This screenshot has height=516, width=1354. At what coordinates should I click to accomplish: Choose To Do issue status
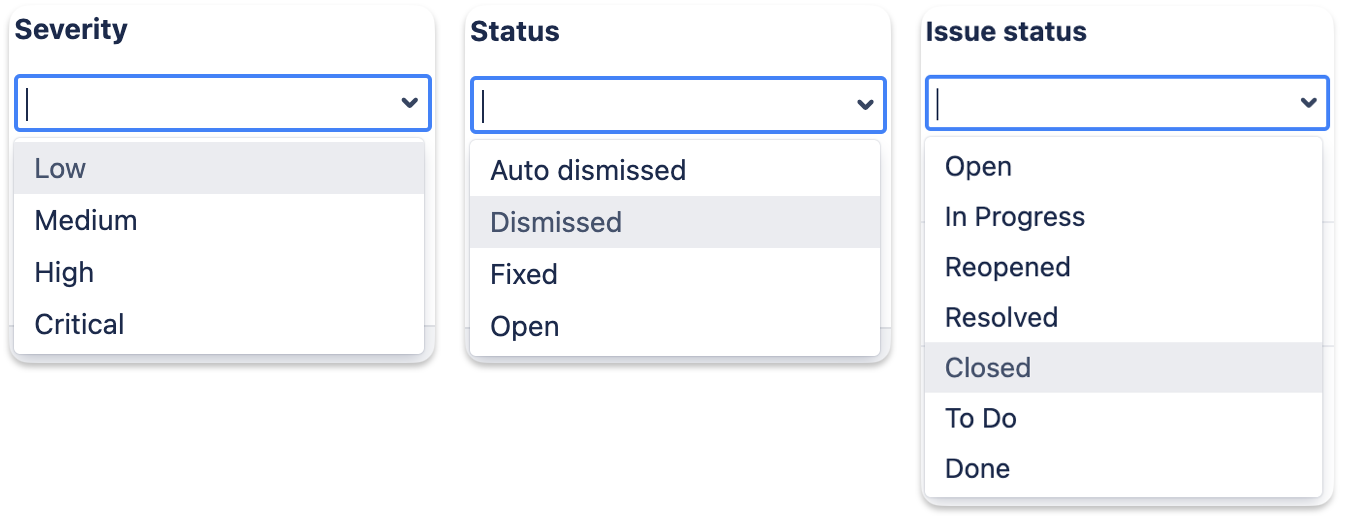981,418
